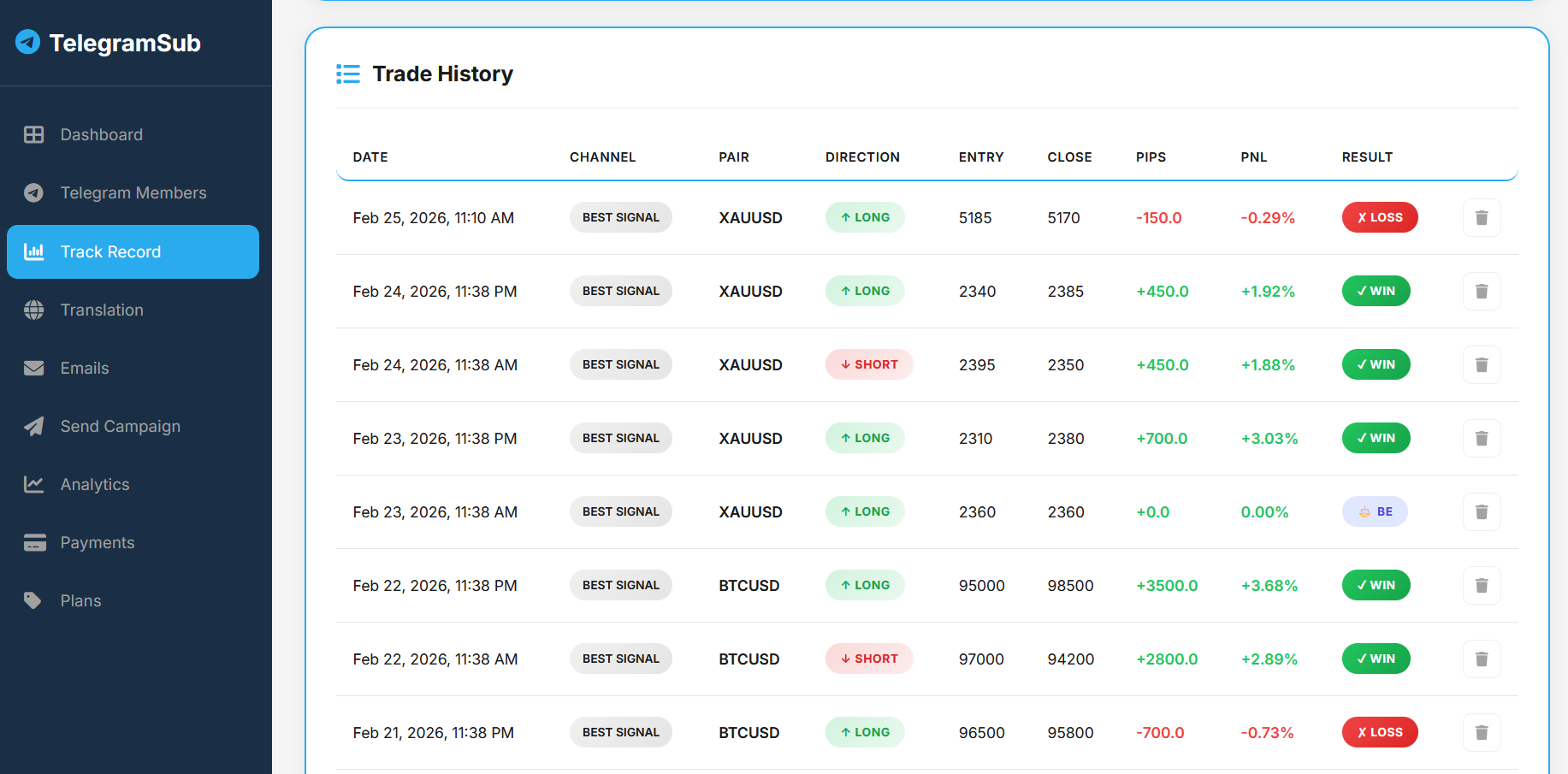This screenshot has width=1568, height=774.
Task: Click the Translation globe icon
Action: (34, 310)
